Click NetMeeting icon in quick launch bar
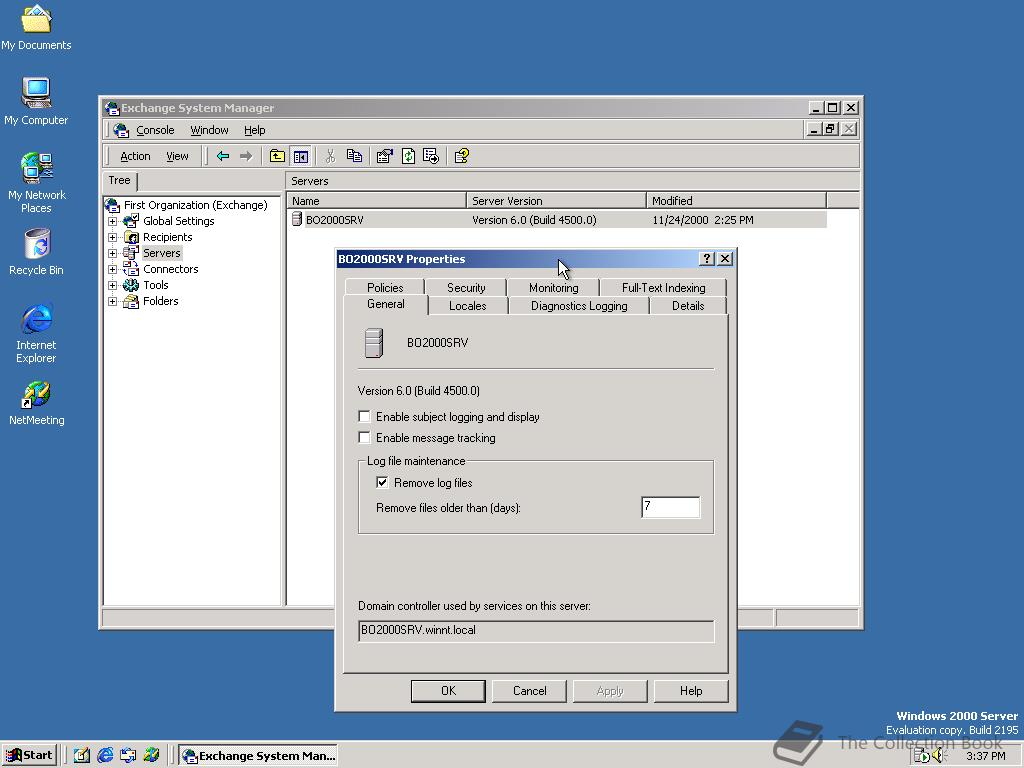 [152, 756]
